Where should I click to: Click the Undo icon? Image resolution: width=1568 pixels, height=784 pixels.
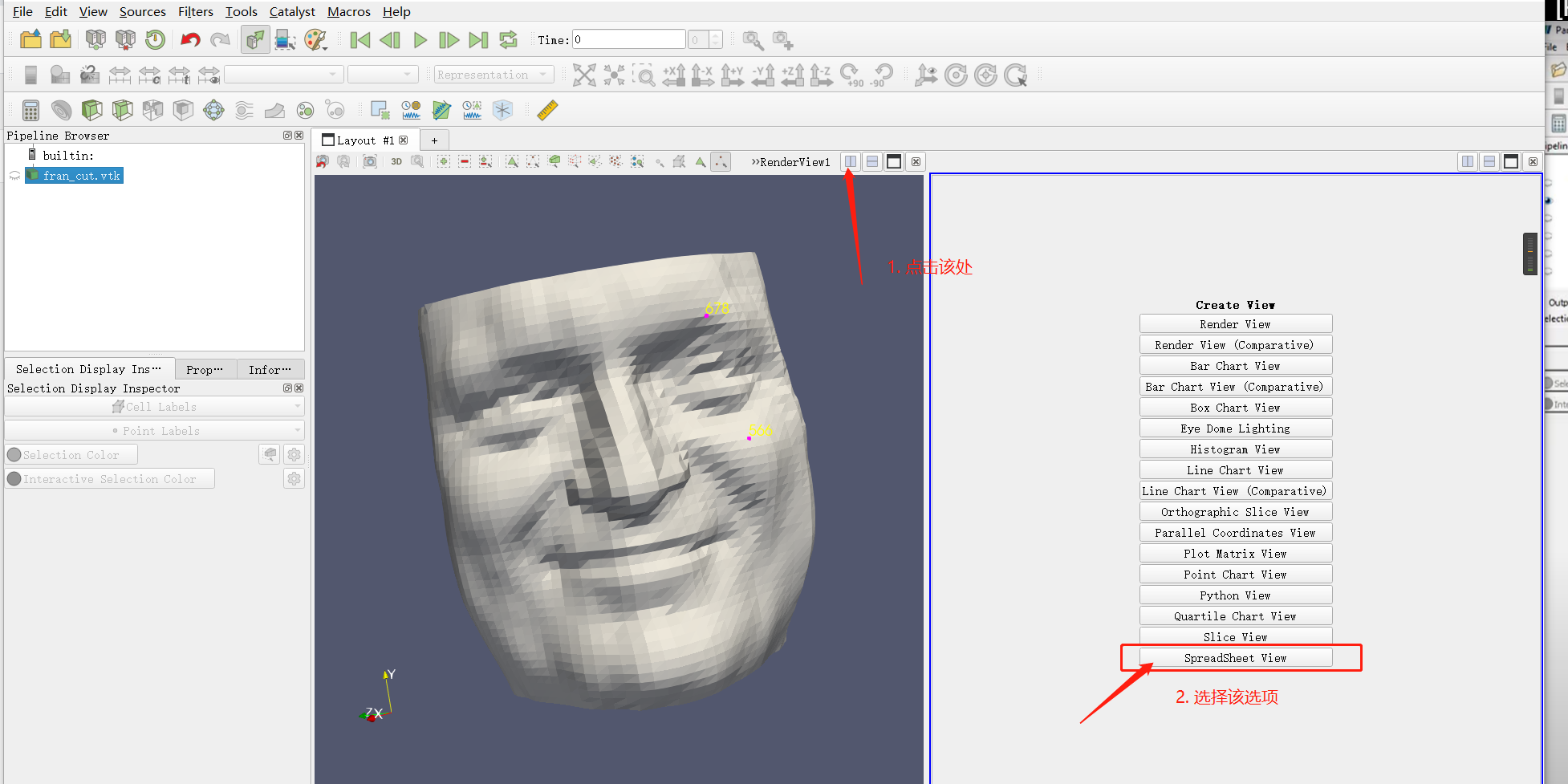tap(190, 39)
